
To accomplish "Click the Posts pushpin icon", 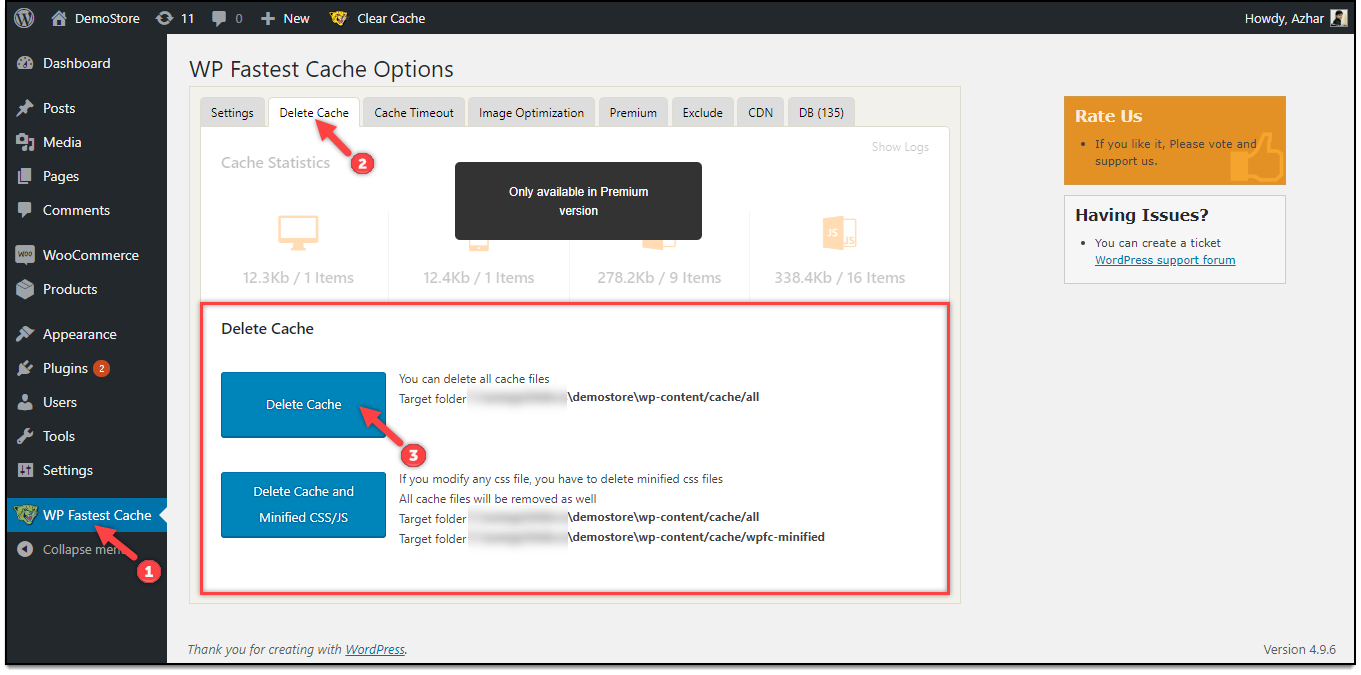I will pyautogui.click(x=26, y=108).
